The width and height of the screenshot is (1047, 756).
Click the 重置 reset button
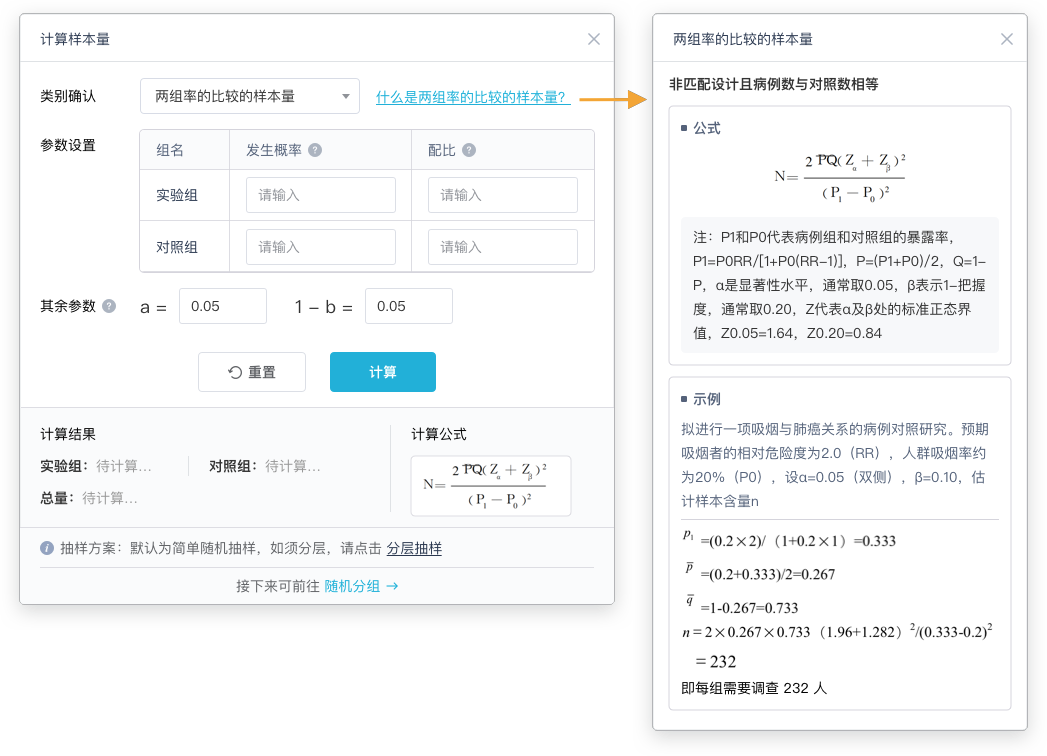tap(252, 372)
